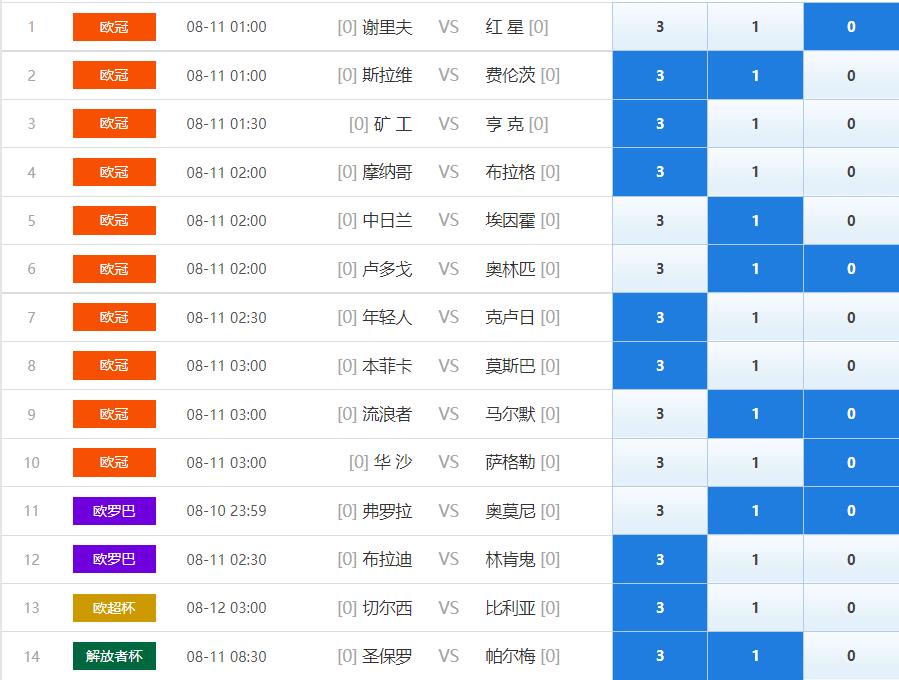
Task: Click the 欧冠 tag in row 5
Action: tap(114, 220)
